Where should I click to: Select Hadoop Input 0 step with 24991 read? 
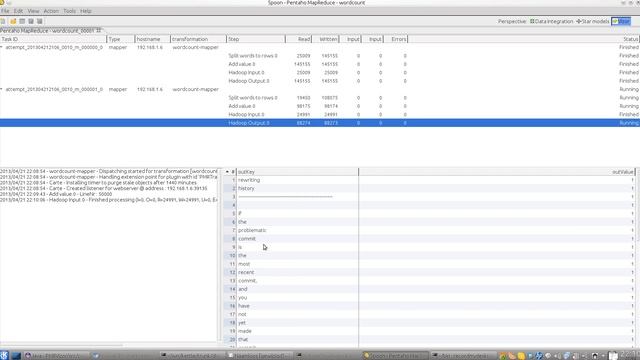(246, 114)
